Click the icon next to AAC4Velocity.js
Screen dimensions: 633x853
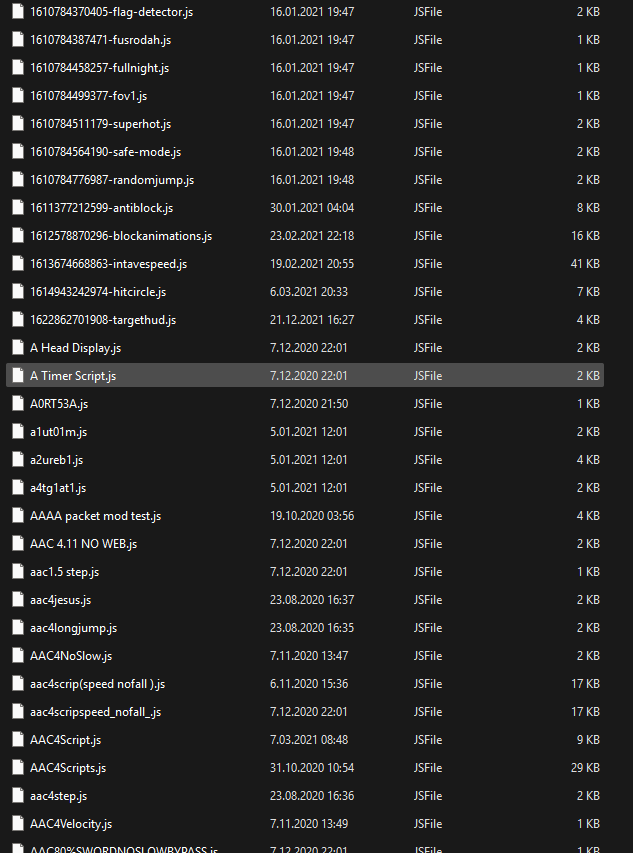[17, 824]
